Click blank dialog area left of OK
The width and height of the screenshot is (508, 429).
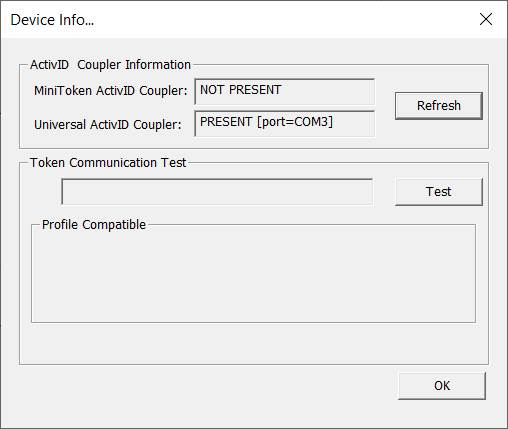click(207, 386)
